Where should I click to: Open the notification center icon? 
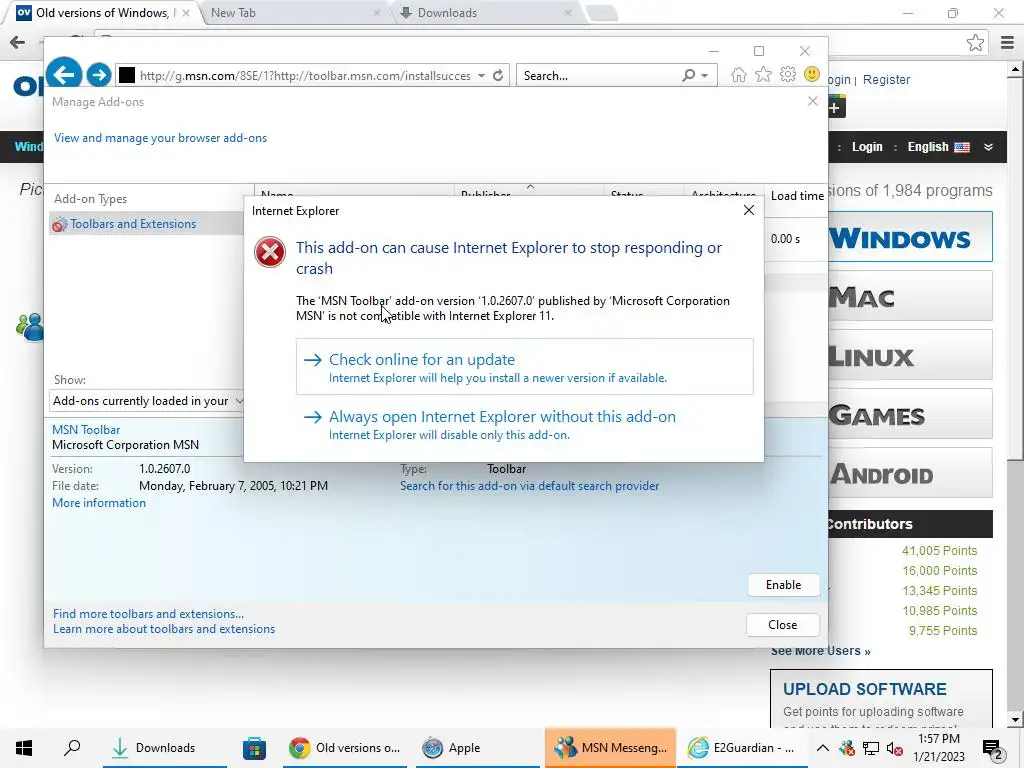pyautogui.click(x=992, y=749)
